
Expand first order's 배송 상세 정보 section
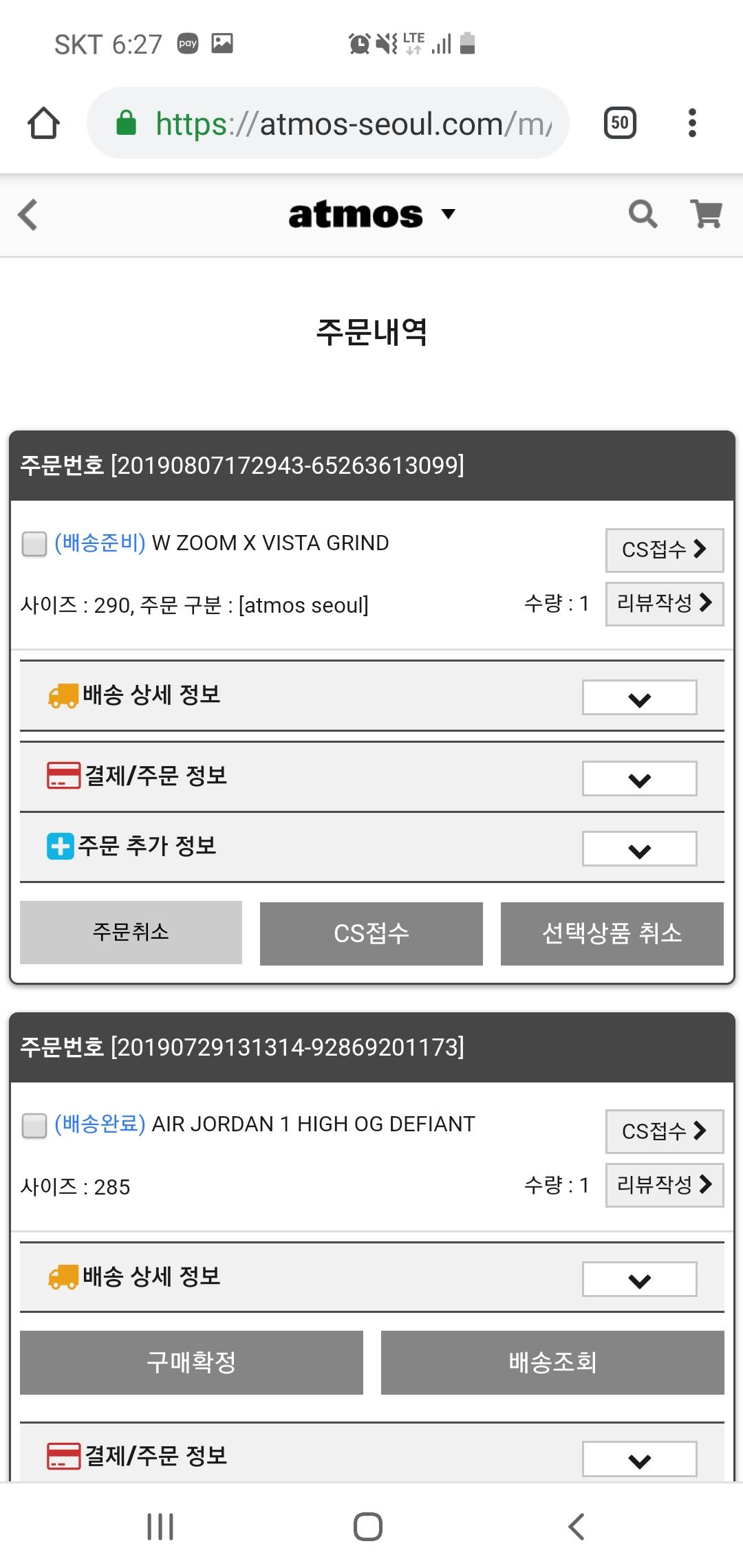pyautogui.click(x=639, y=698)
